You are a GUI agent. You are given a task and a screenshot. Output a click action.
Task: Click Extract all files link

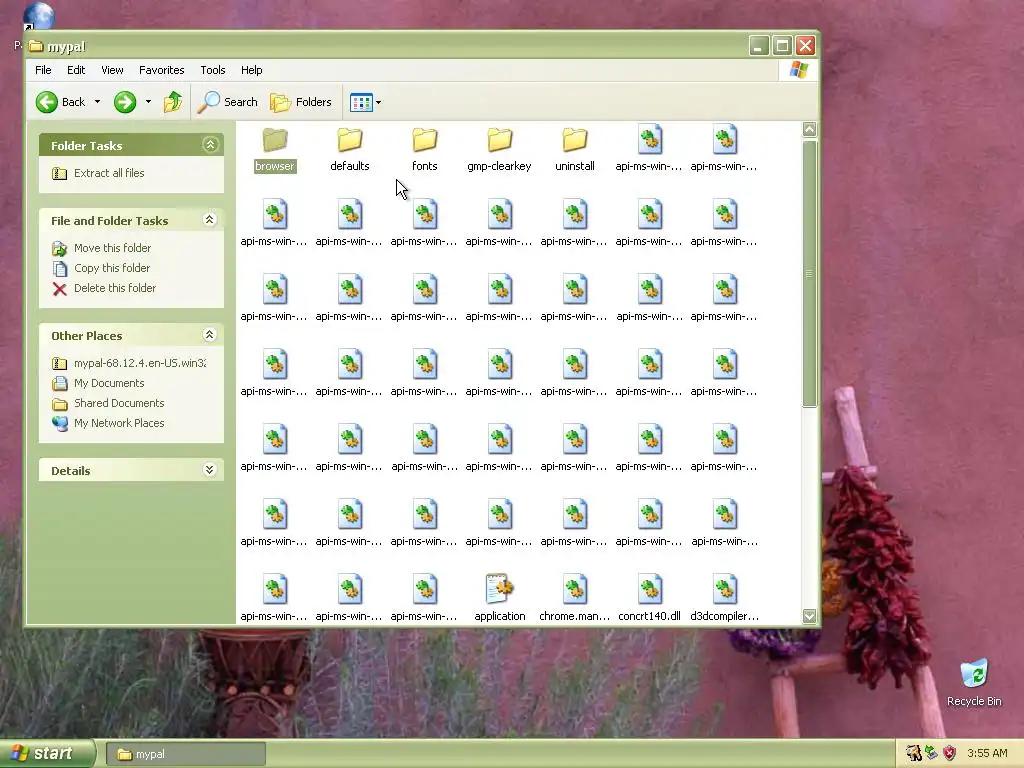pos(109,173)
